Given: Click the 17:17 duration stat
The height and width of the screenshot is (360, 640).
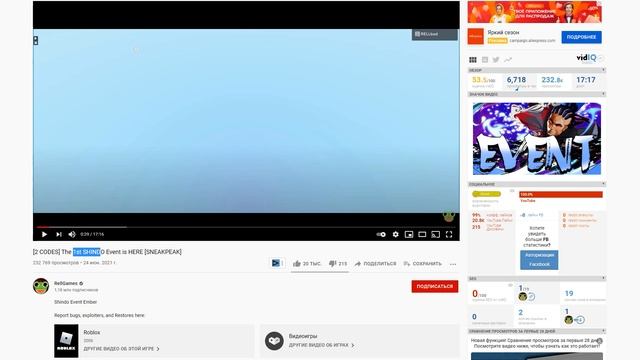Looking at the screenshot, I should click(x=586, y=80).
